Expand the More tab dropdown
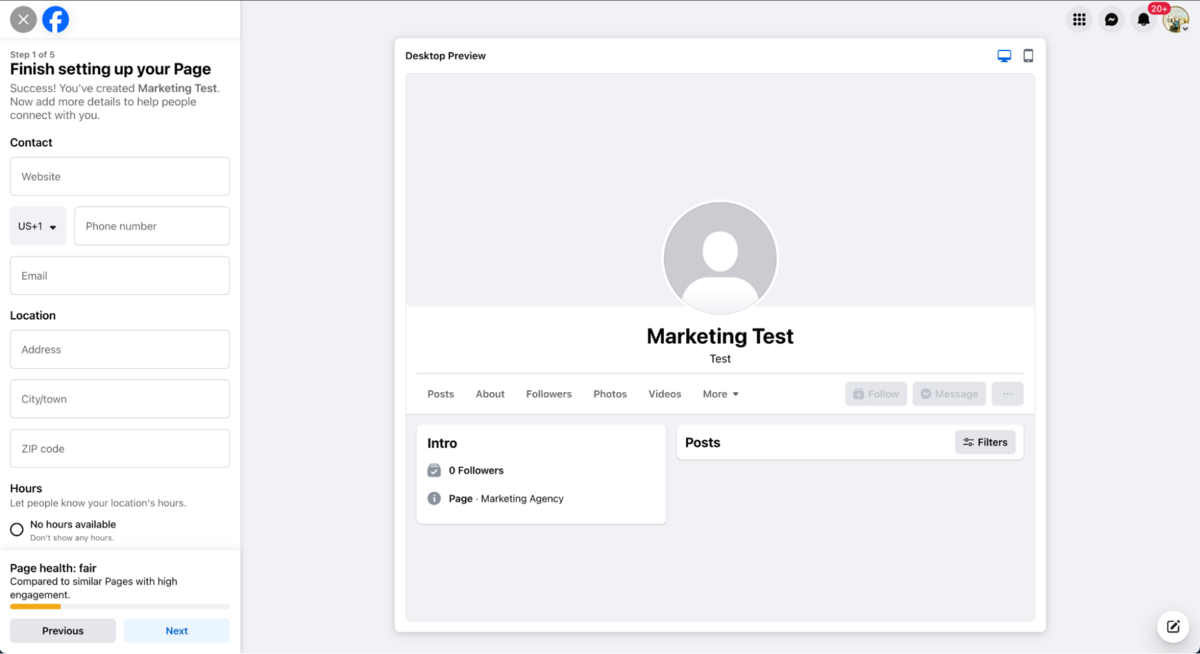This screenshot has height=654, width=1200. point(721,394)
